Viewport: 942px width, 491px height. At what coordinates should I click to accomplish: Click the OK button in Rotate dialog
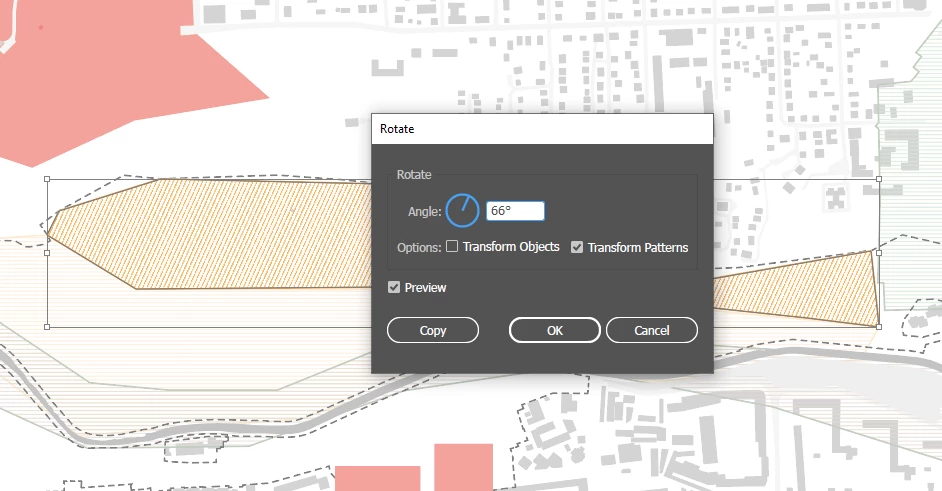[555, 330]
